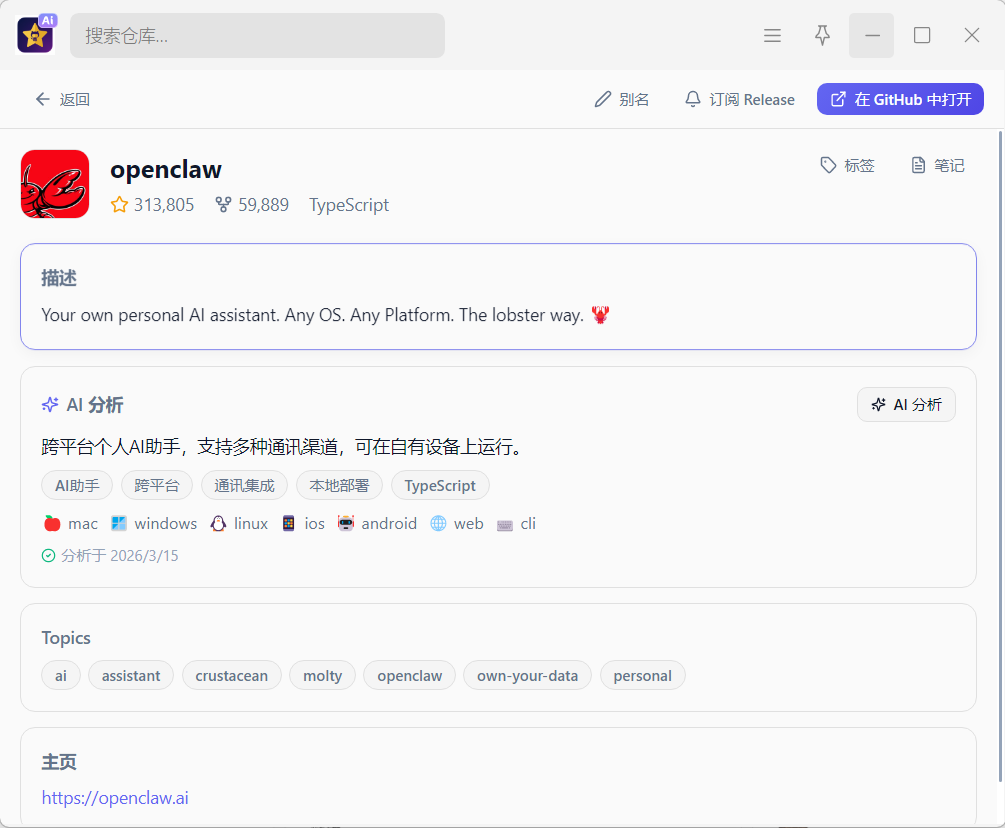The width and height of the screenshot is (1005, 828).
Task: Click the openclaw lobster avatar
Action: point(55,184)
